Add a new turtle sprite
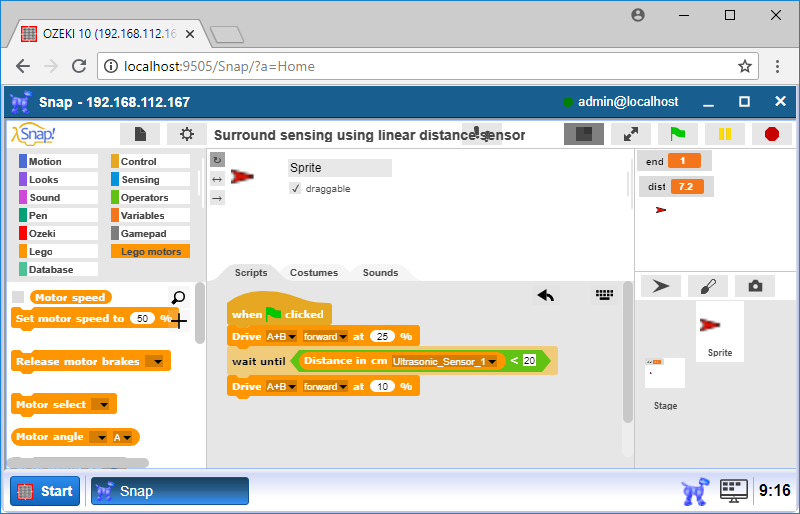This screenshot has height=514, width=800. [x=661, y=286]
